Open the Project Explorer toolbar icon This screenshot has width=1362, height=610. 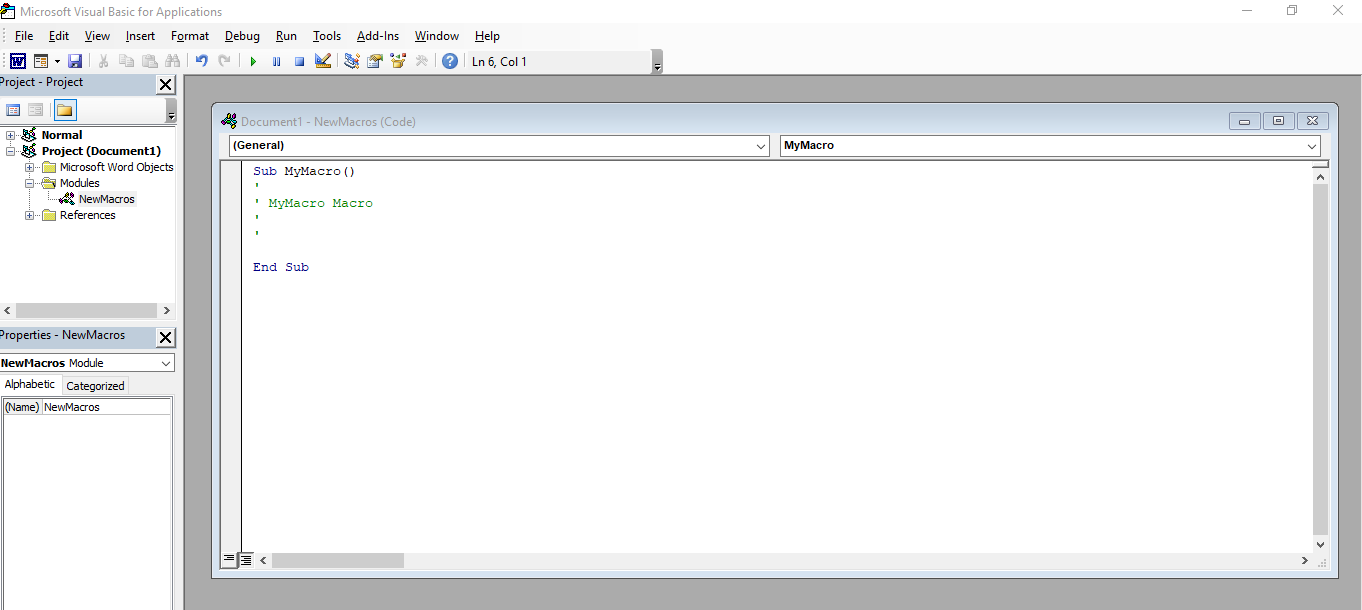click(x=352, y=61)
